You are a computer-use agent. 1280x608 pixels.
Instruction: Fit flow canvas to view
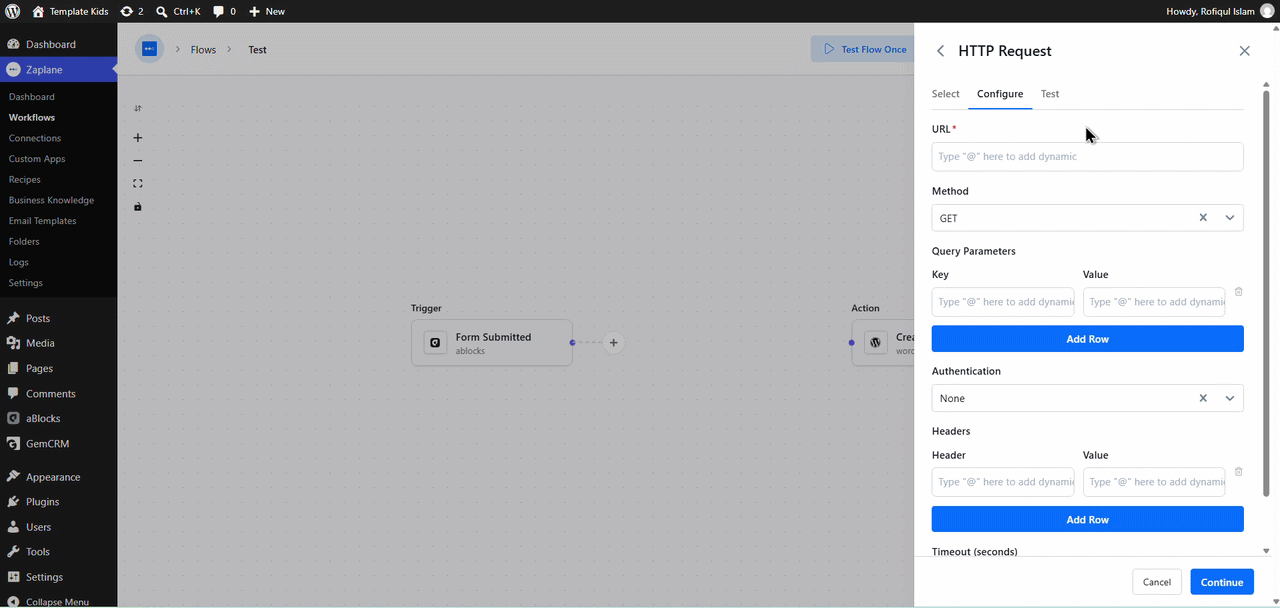click(138, 184)
